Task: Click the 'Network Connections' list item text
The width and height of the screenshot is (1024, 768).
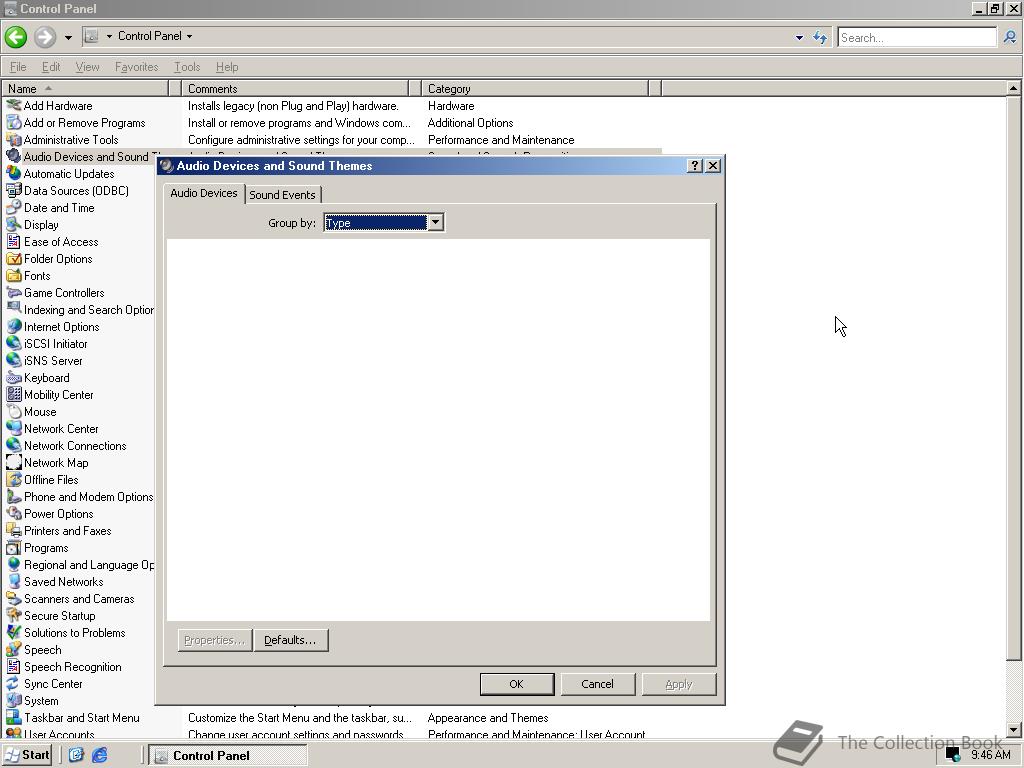Action: (75, 445)
